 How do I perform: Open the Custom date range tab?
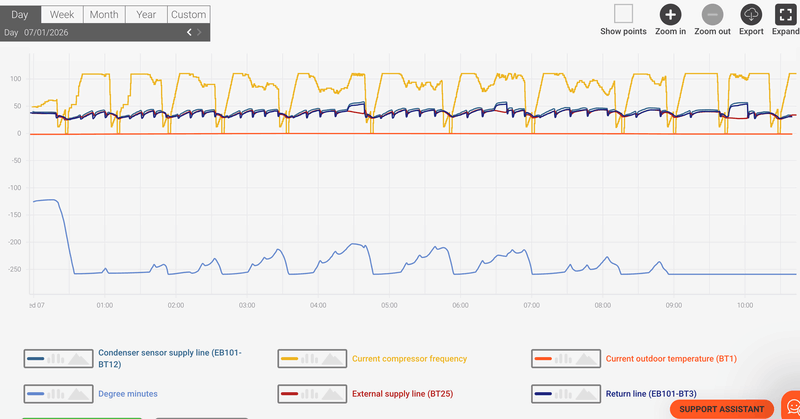point(188,14)
